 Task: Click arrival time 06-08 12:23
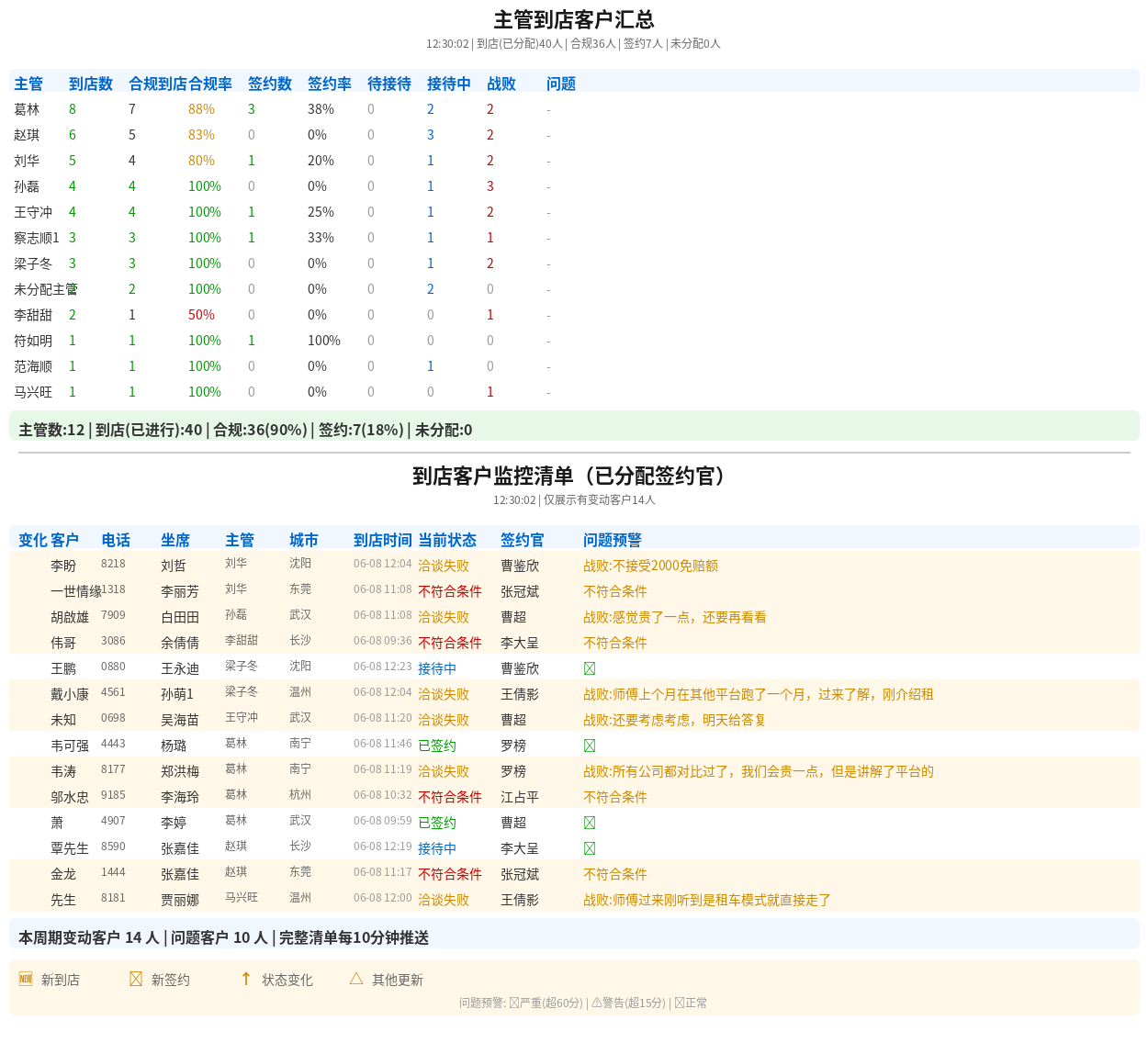[x=383, y=667]
